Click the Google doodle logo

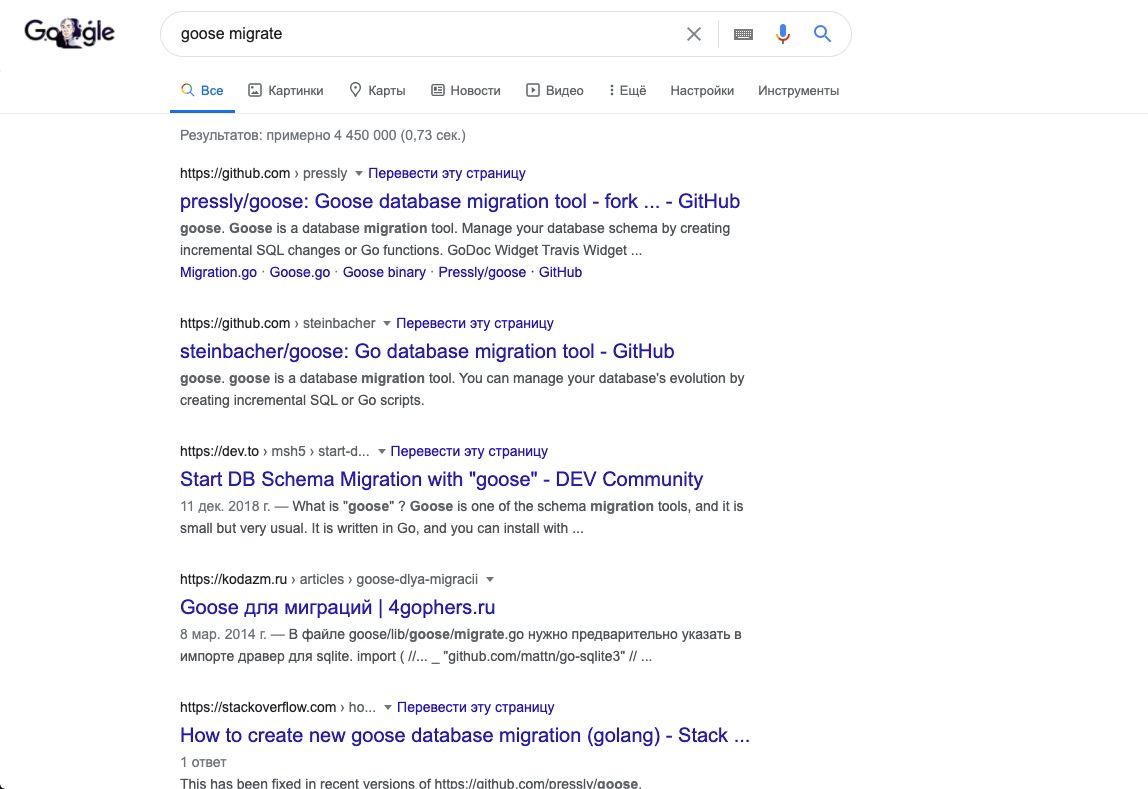click(70, 32)
